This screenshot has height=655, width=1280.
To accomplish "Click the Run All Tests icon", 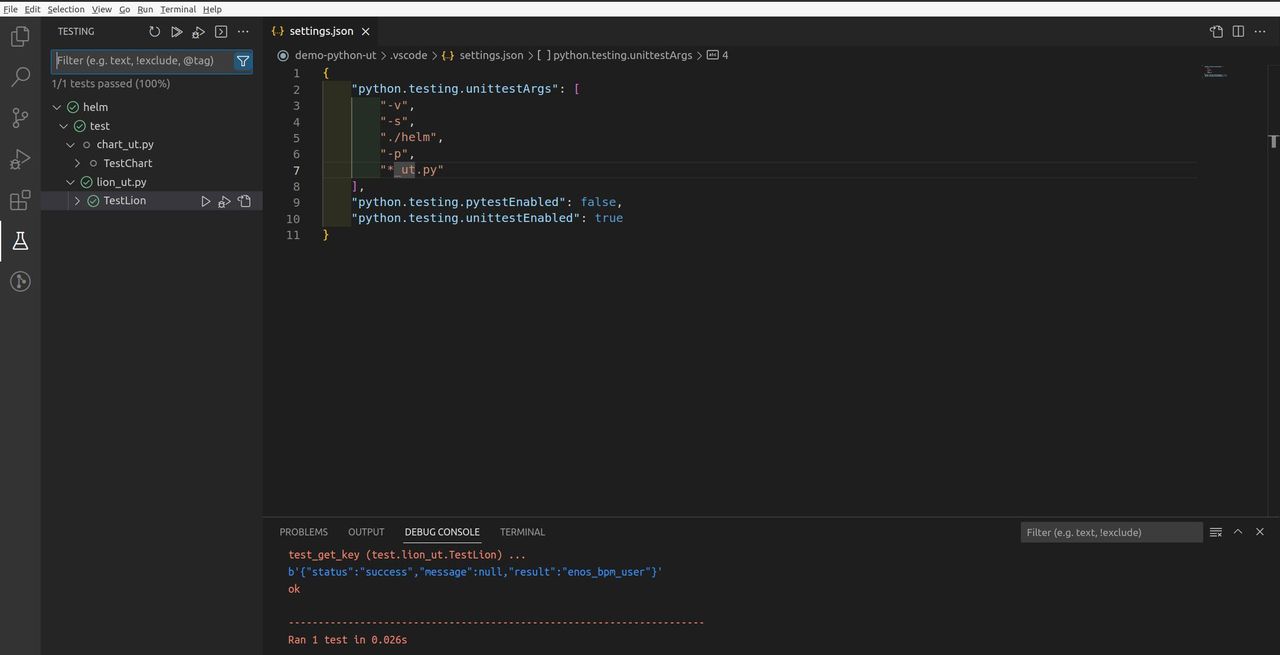I will (176, 32).
